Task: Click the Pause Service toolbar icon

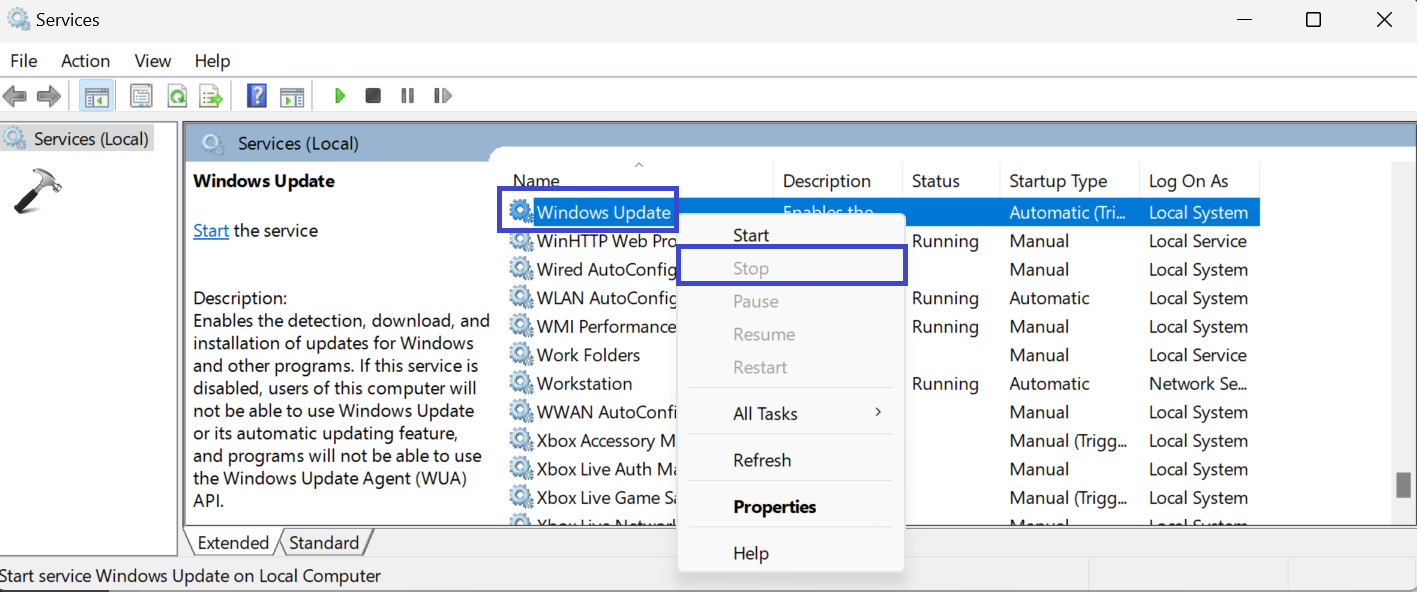Action: (407, 96)
